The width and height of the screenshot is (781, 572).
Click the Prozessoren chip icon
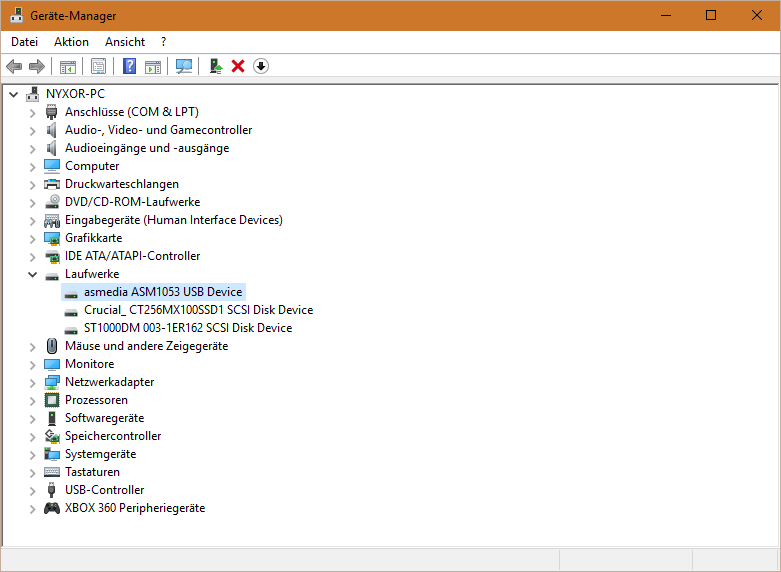(52, 400)
